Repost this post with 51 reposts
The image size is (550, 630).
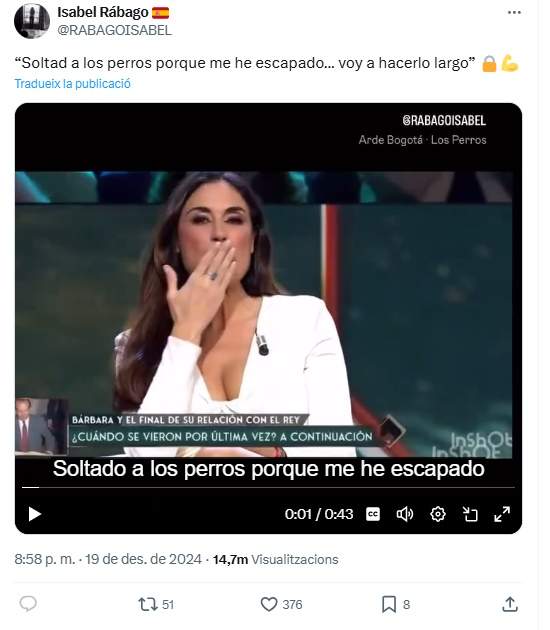click(x=156, y=604)
